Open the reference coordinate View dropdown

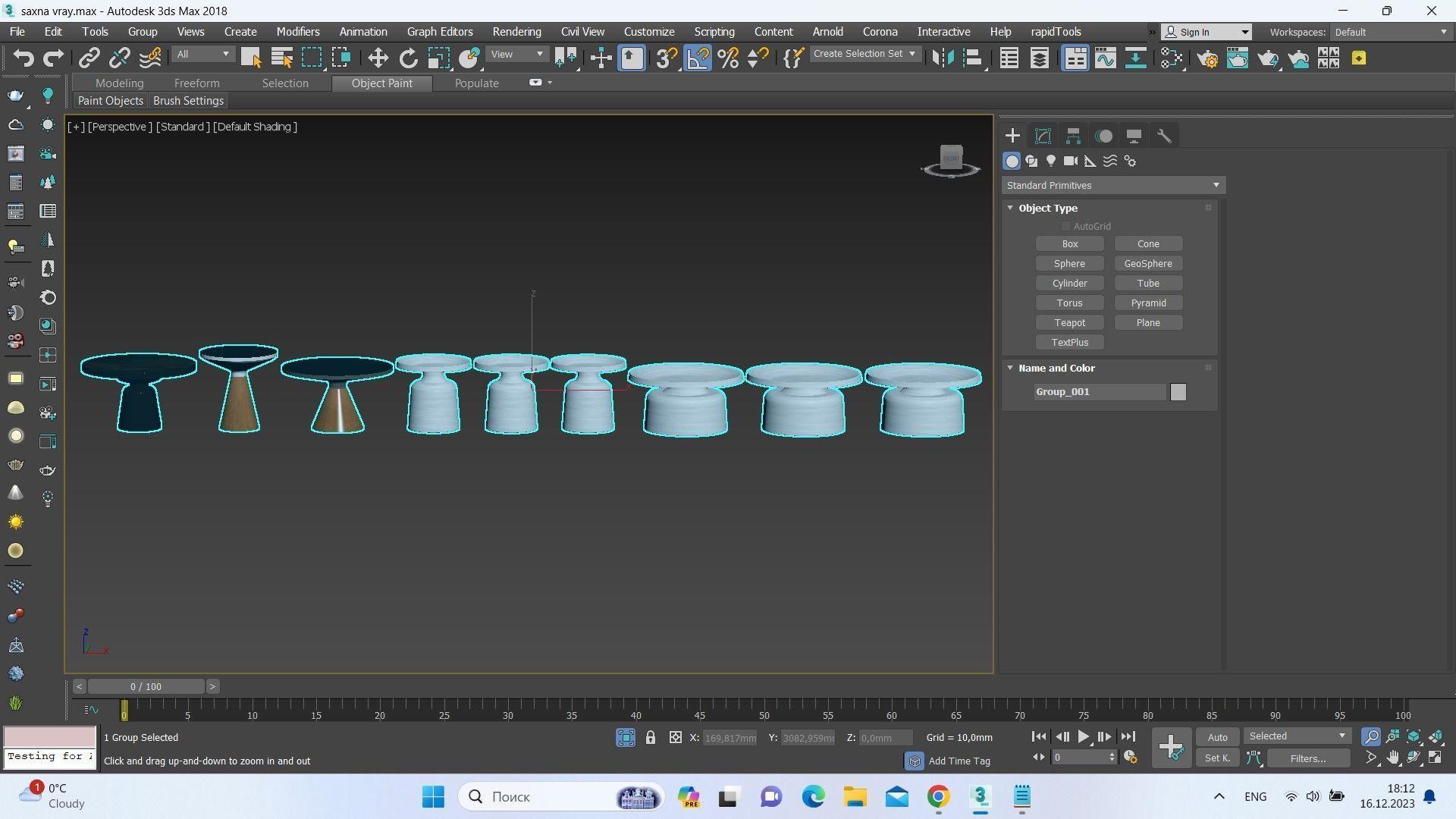pyautogui.click(x=517, y=55)
